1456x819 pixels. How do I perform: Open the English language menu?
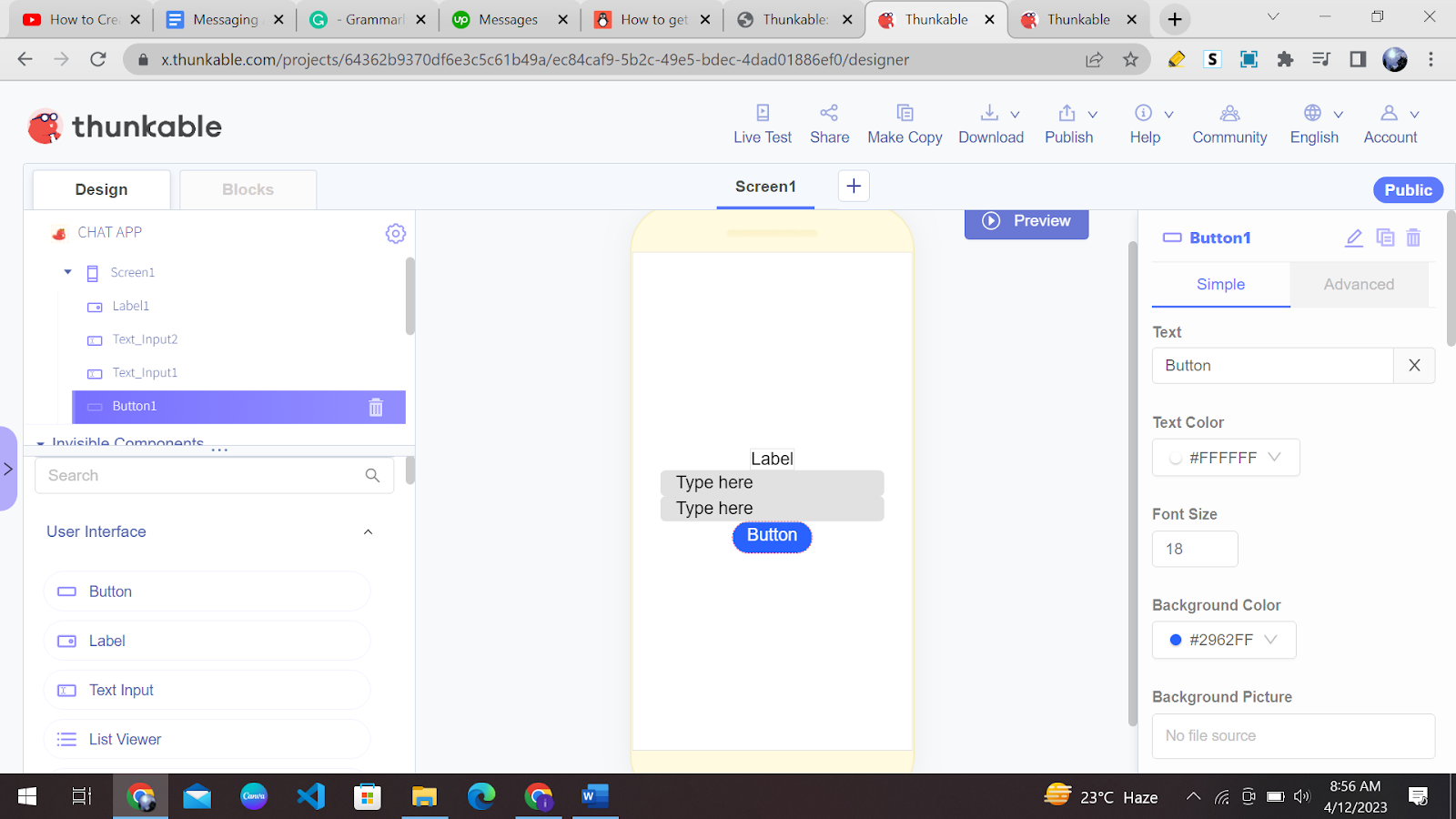point(1315,125)
